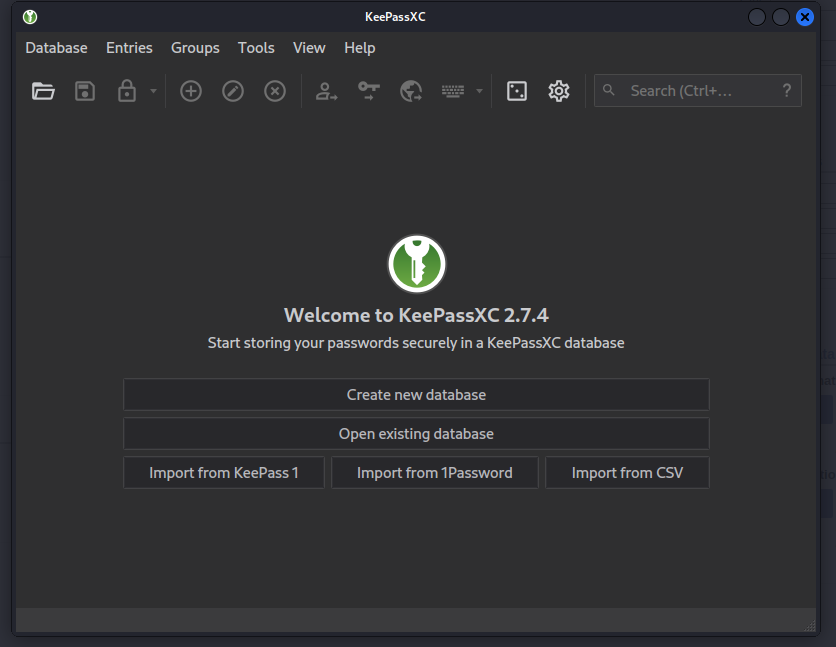Image resolution: width=836 pixels, height=647 pixels.
Task: Open the Database menu
Action: coord(56,48)
